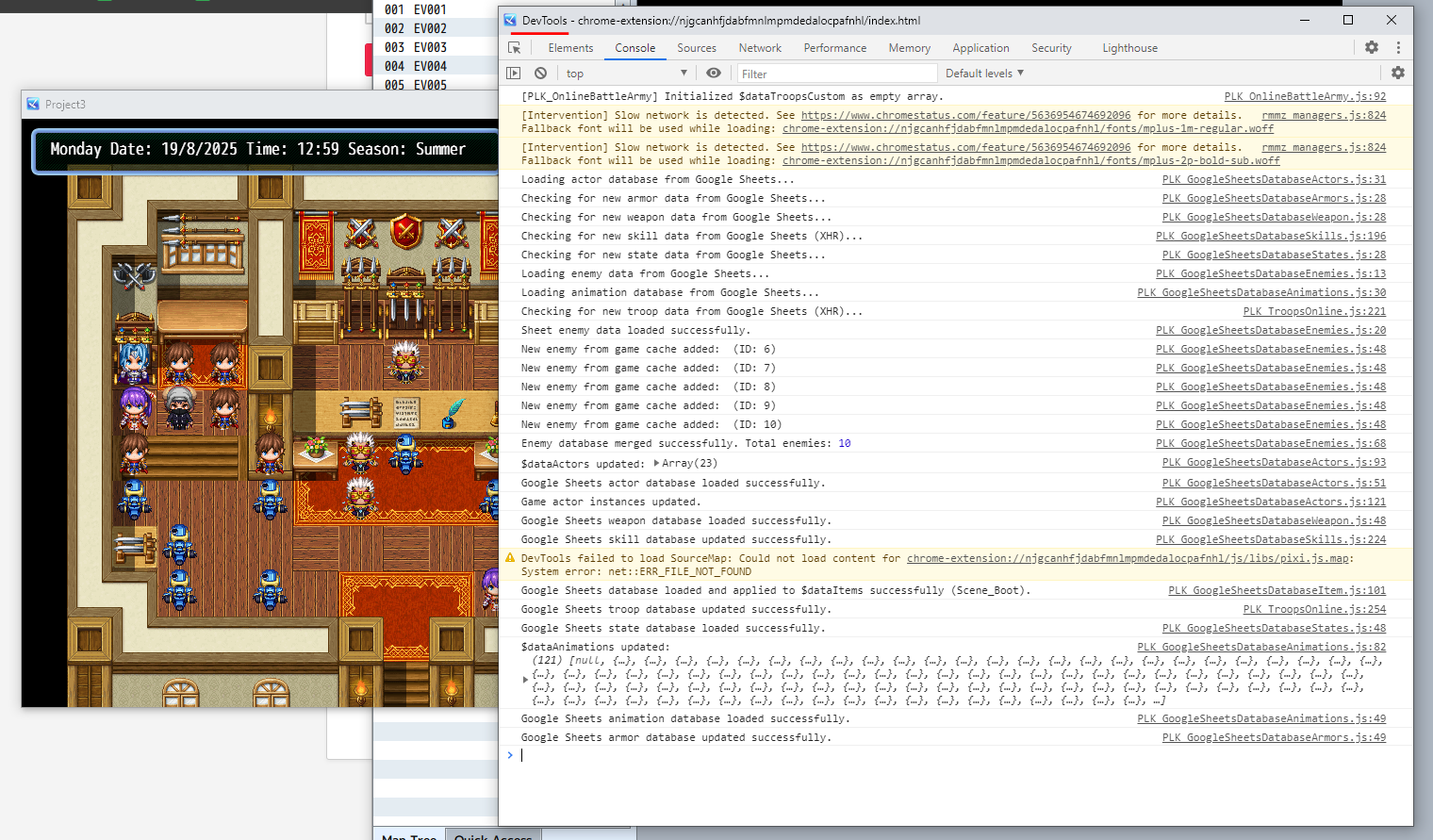
Task: Open PLK_GoogleSheetsDatabaseSkills.js:196 link
Action: [1271, 236]
